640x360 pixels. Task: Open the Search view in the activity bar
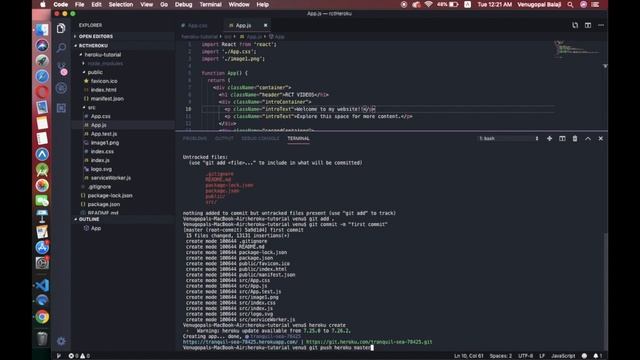61,48
